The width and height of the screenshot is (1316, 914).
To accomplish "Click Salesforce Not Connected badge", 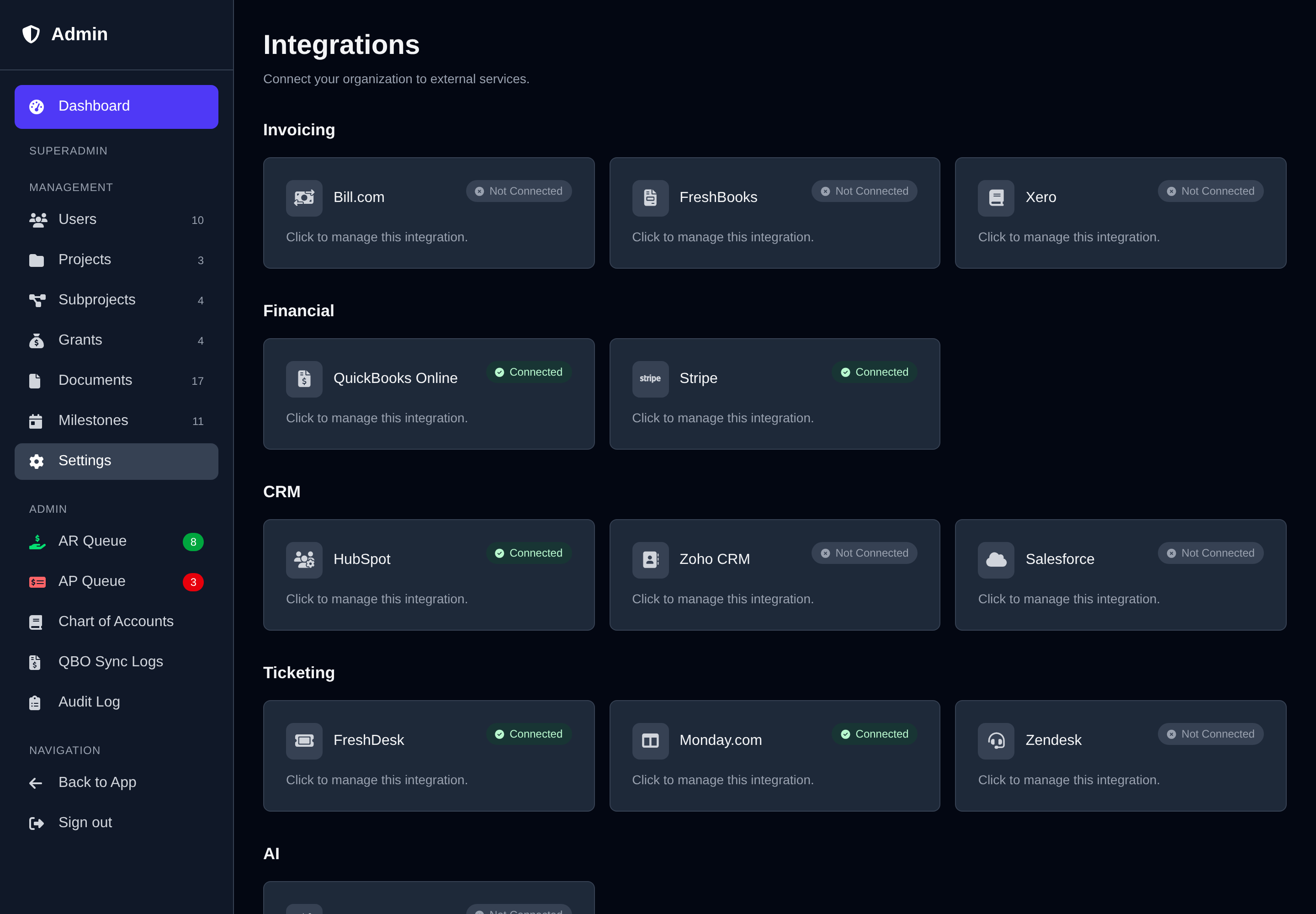I will tap(1210, 553).
